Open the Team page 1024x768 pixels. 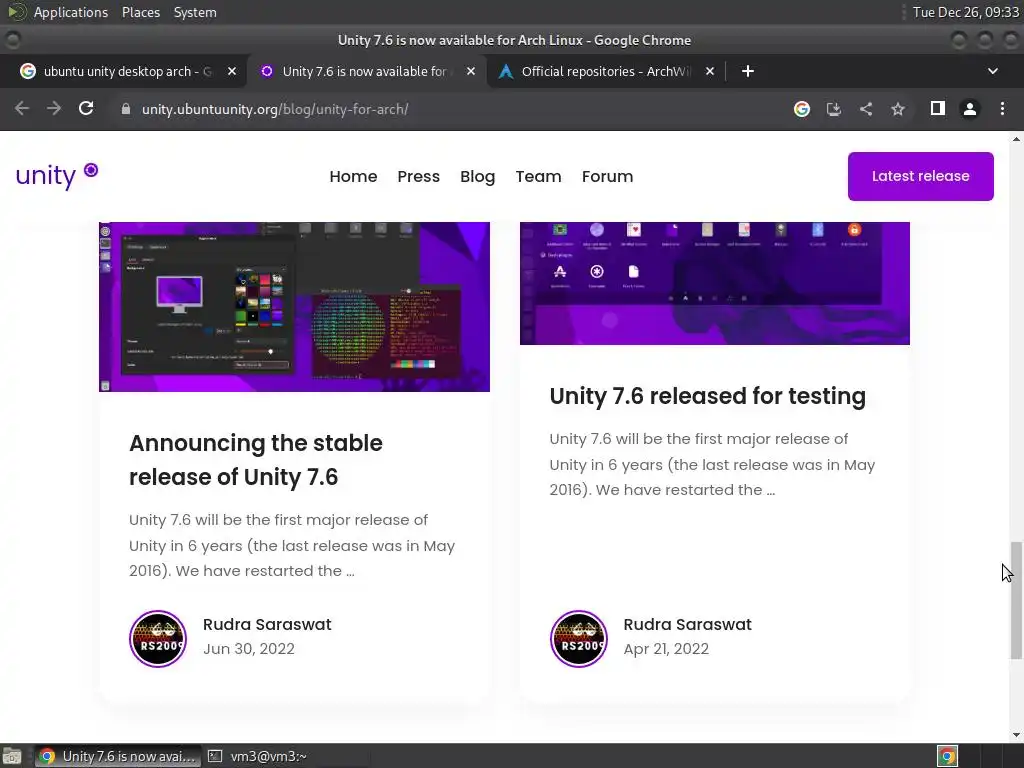click(538, 176)
